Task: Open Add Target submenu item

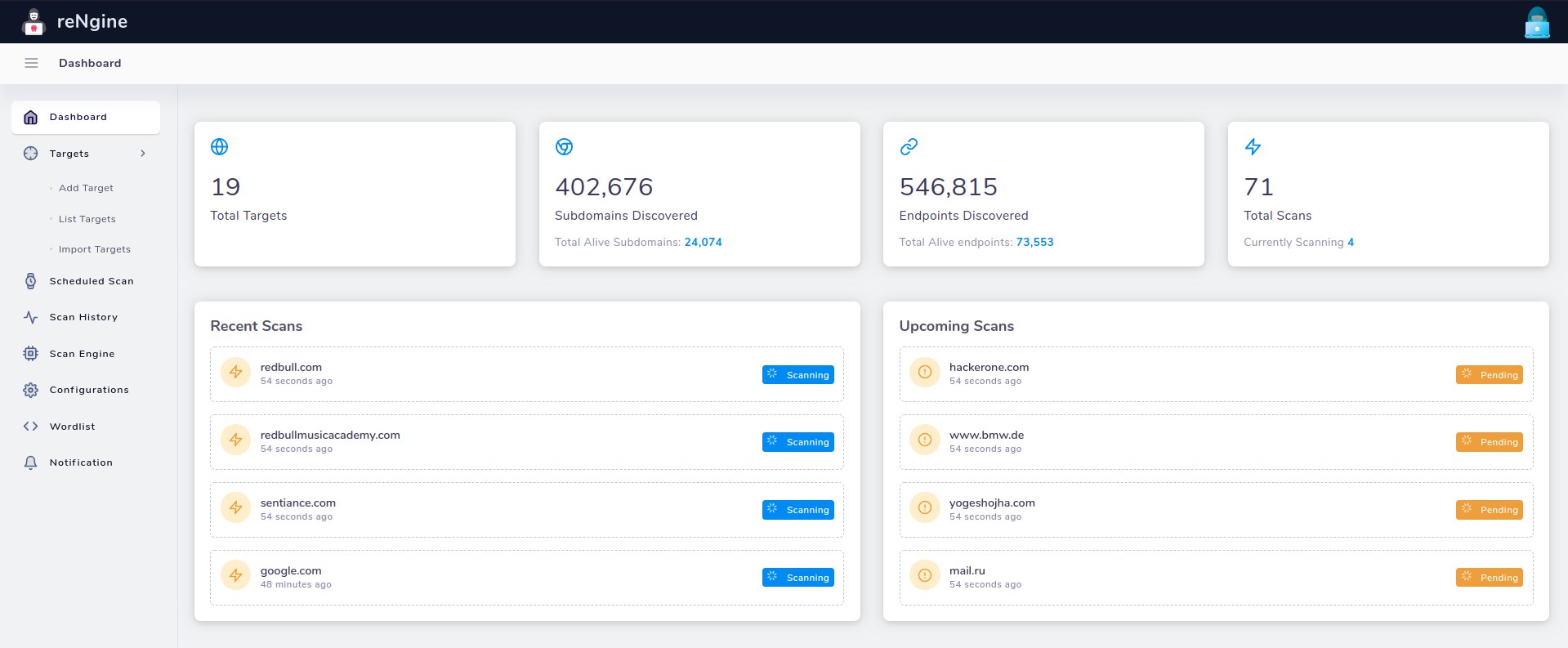Action: coord(86,188)
